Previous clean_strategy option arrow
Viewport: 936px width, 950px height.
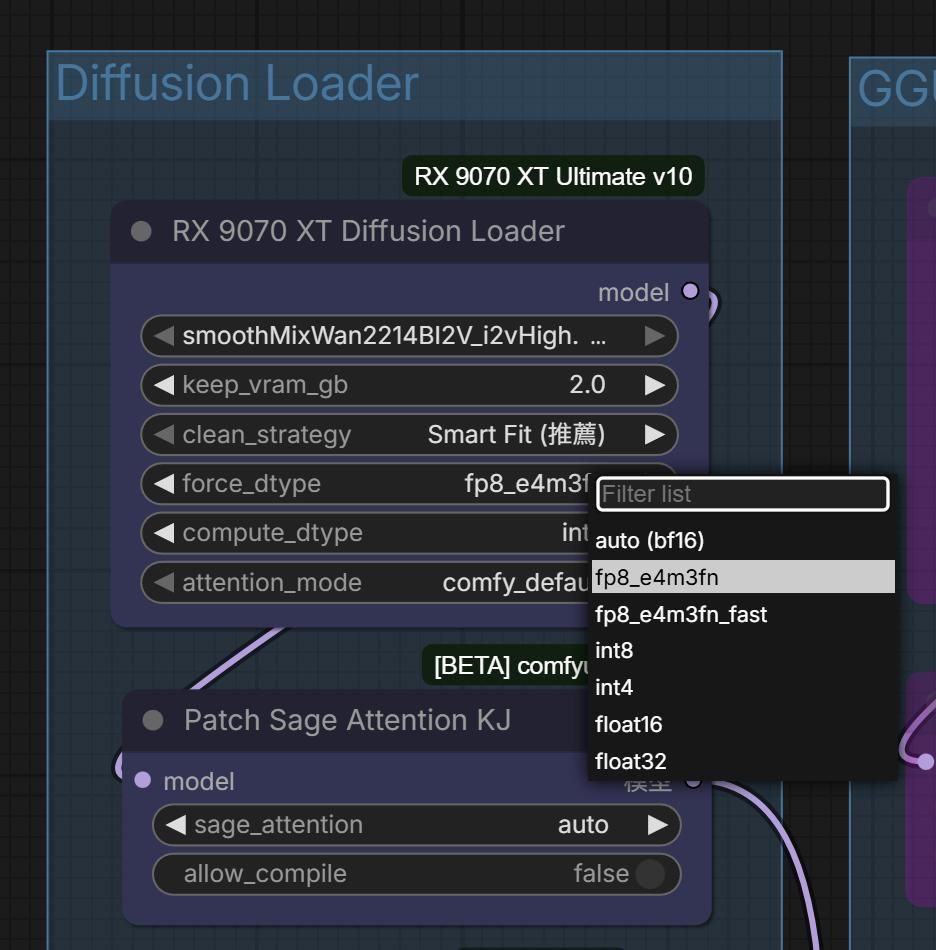164,434
